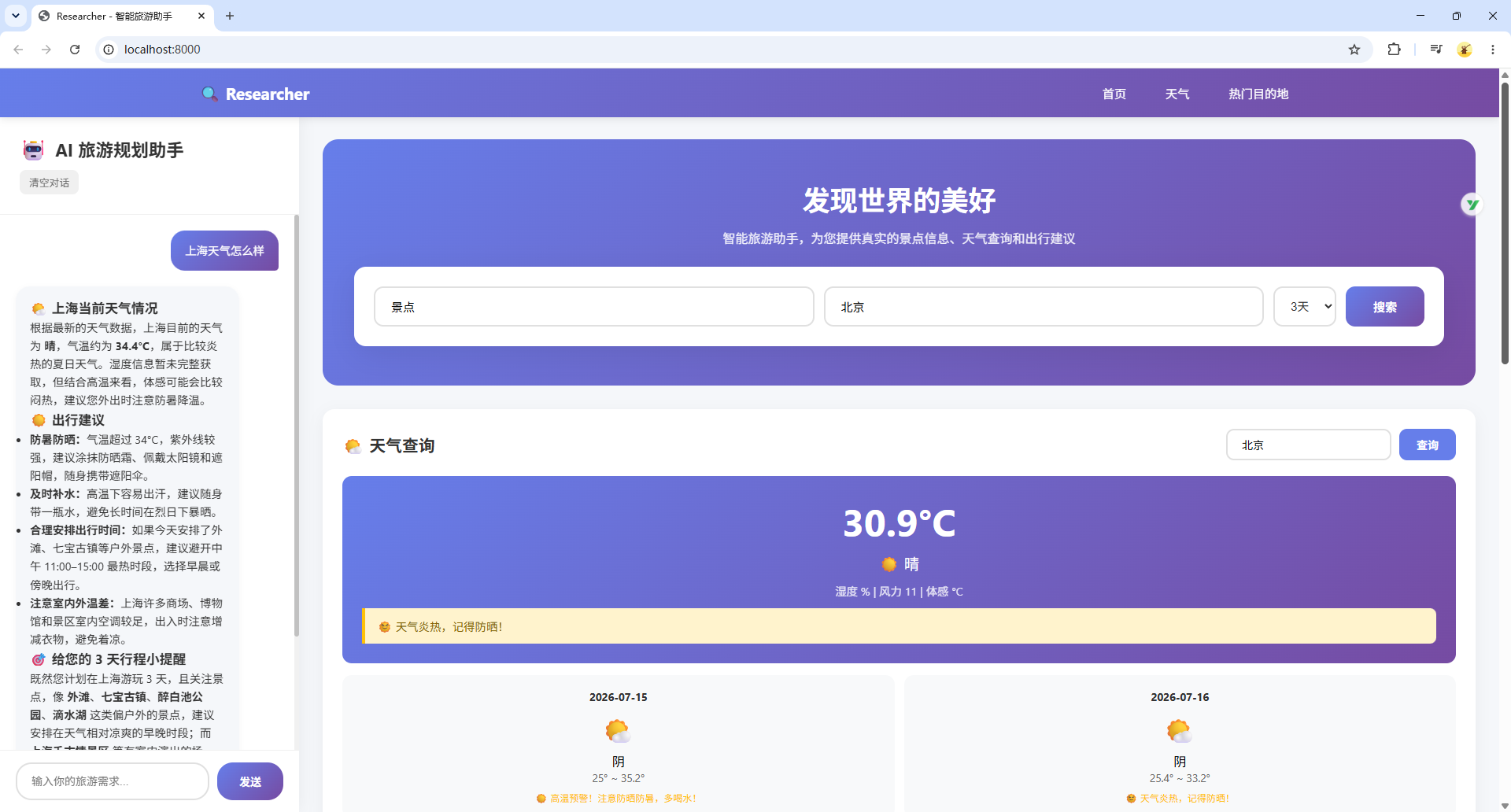Close the Researcher browser tab
This screenshot has width=1511, height=812.
click(201, 16)
